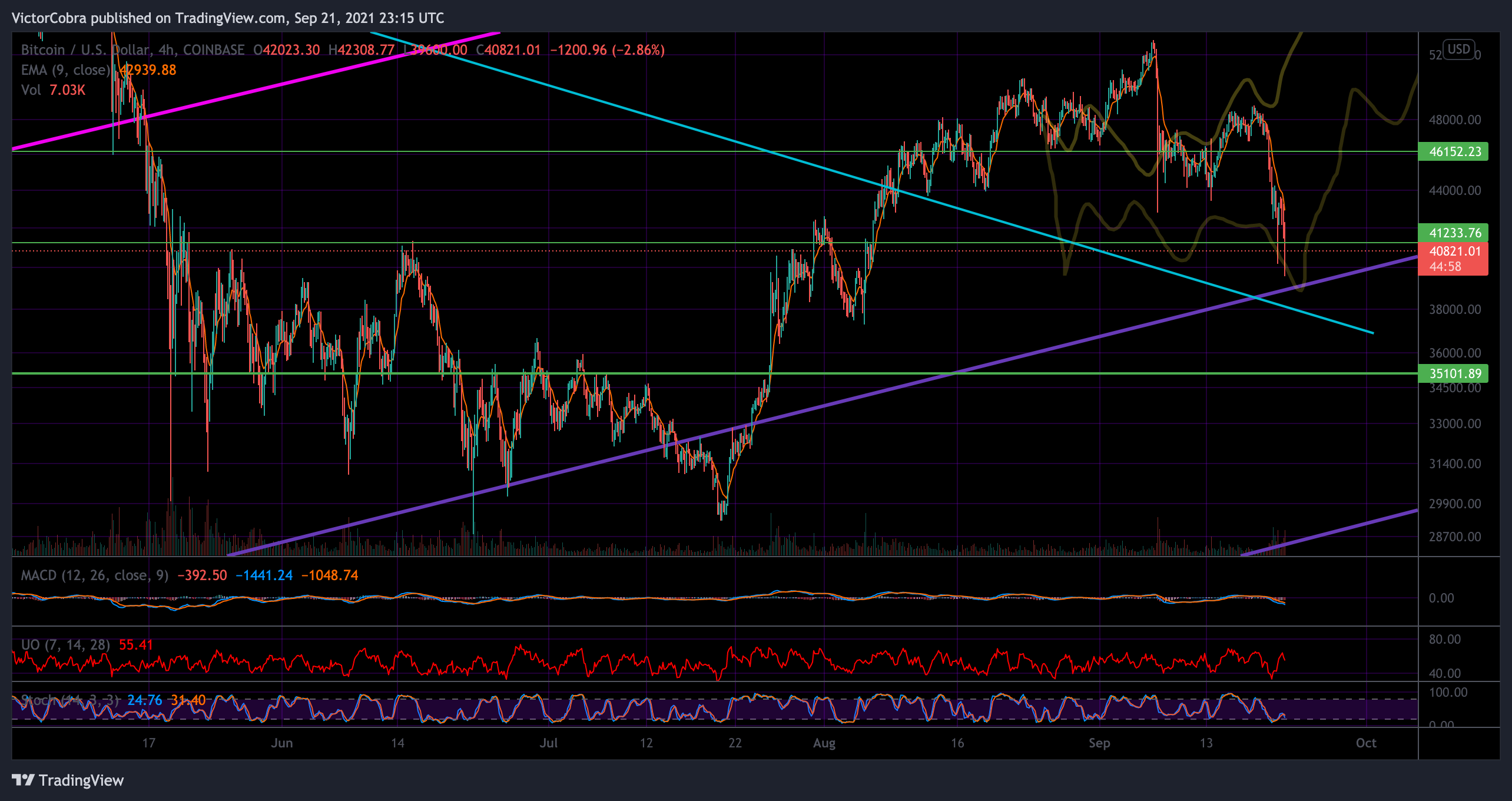Viewport: 1512px width, 801px height.
Task: Click the EMA value 42939.88
Action: tap(148, 70)
